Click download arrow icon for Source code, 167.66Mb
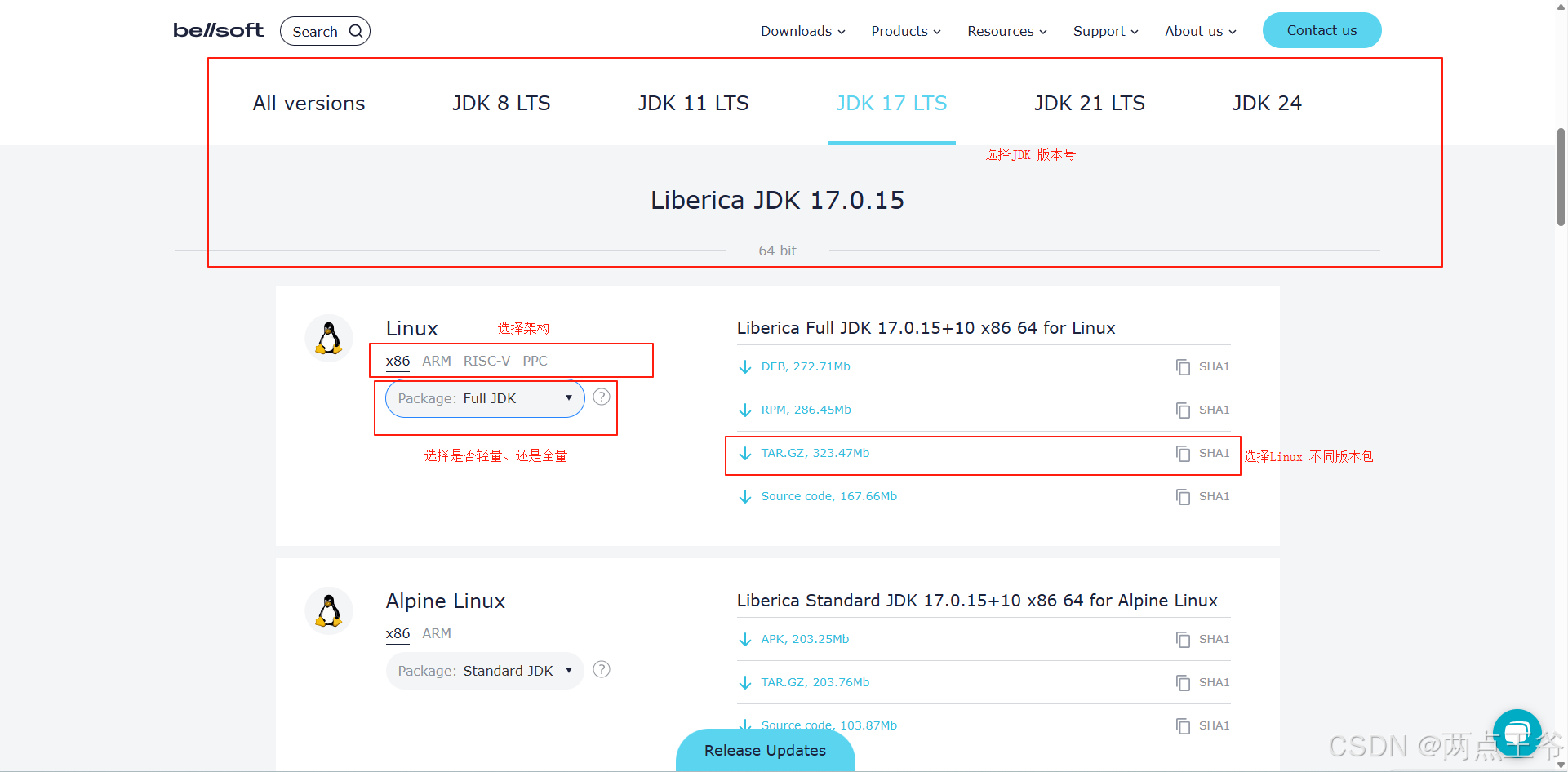This screenshot has height=772, width=1568. pos(745,497)
